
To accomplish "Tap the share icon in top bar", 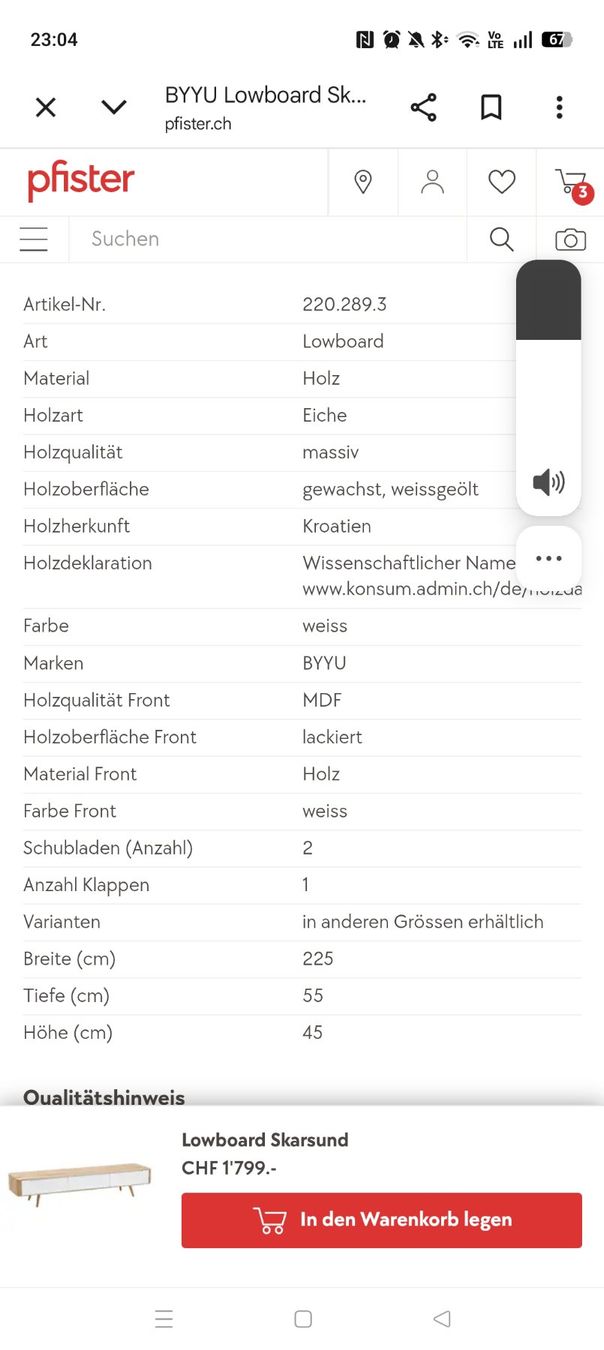I will pyautogui.click(x=423, y=108).
